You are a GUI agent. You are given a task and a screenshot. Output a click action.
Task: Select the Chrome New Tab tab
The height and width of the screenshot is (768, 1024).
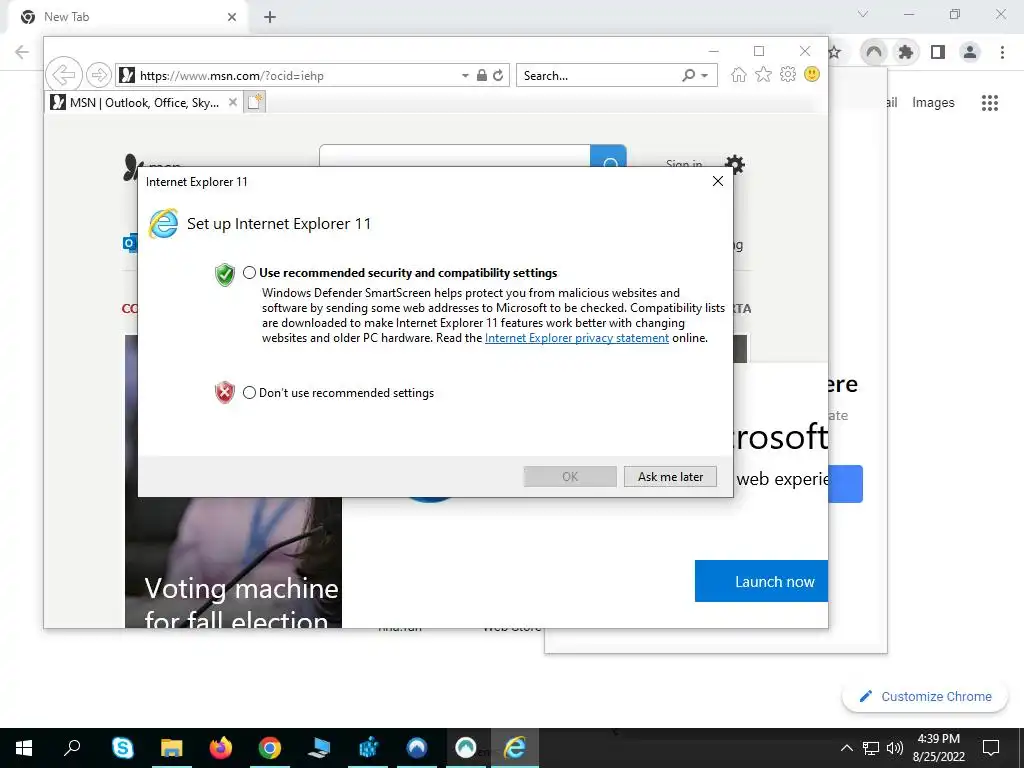click(128, 17)
